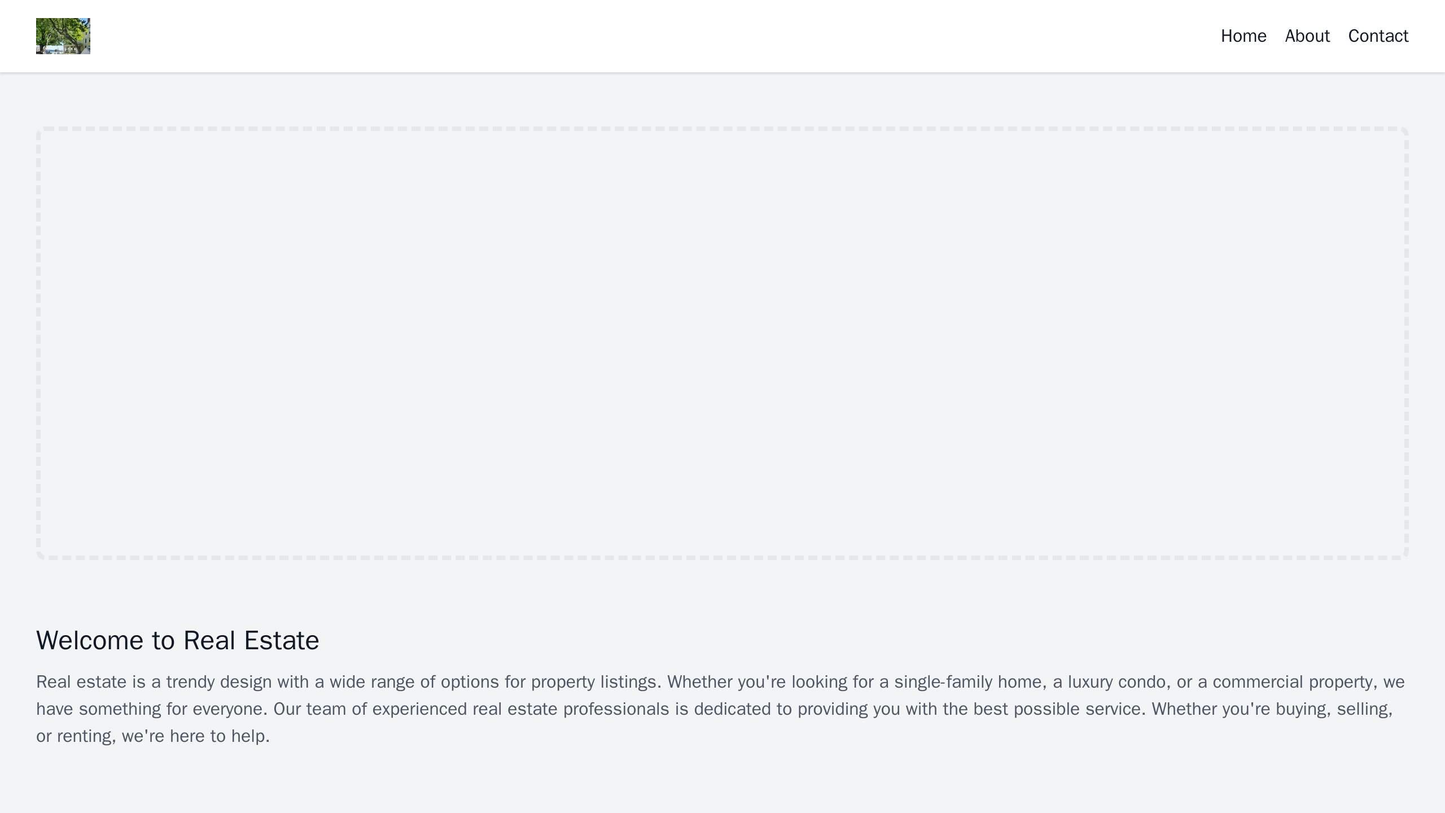Click the house photo logo in header
This screenshot has width=1445, height=813.
coord(63,36)
